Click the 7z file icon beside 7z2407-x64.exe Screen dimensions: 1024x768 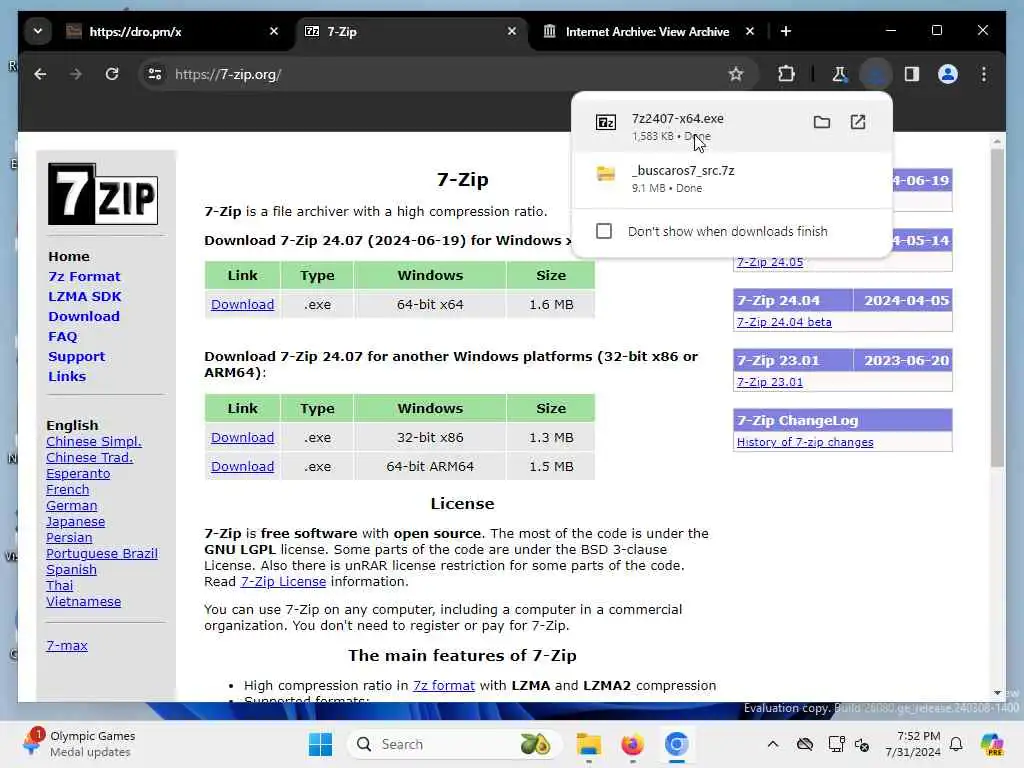click(605, 122)
